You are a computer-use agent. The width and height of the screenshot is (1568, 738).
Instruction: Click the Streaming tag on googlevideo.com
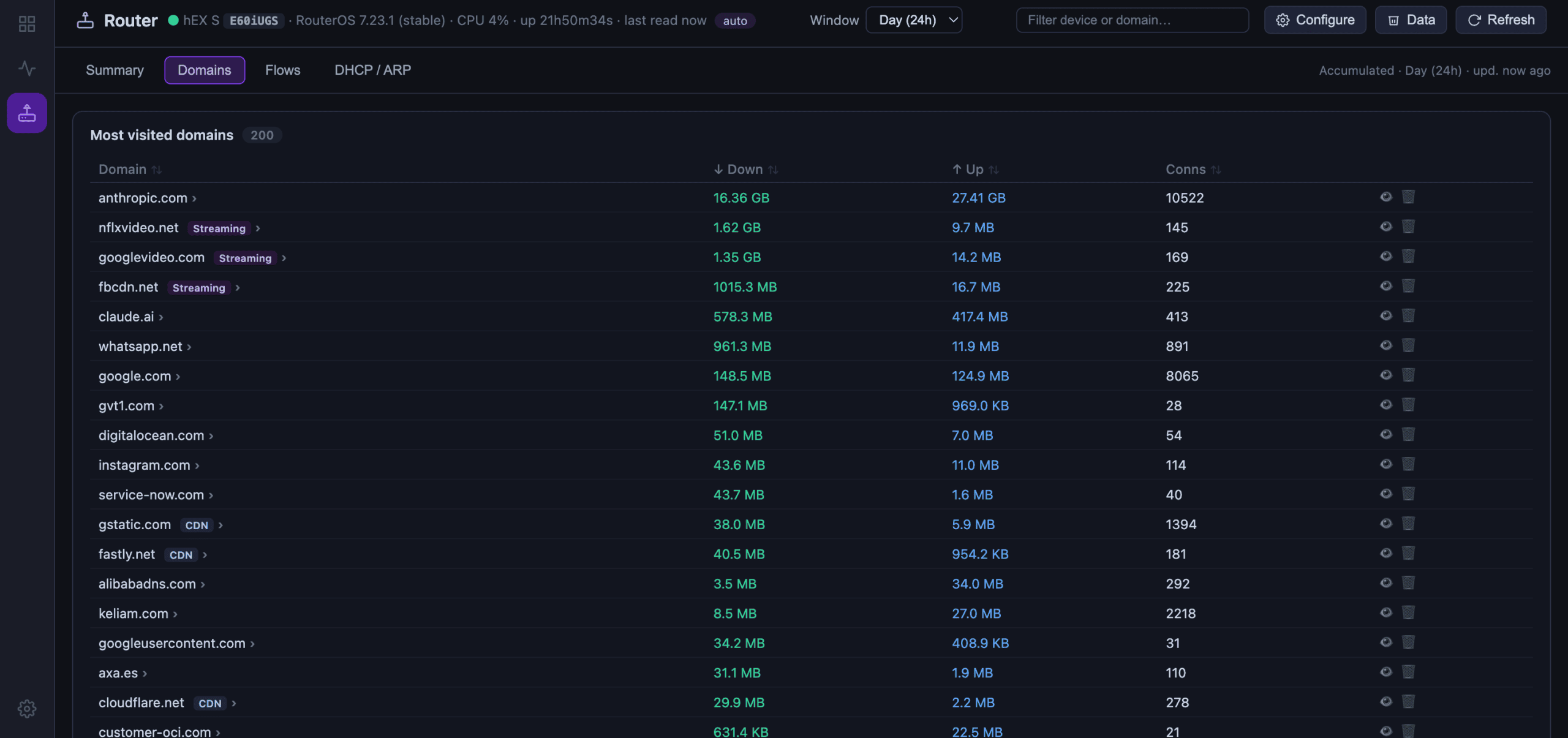point(245,258)
